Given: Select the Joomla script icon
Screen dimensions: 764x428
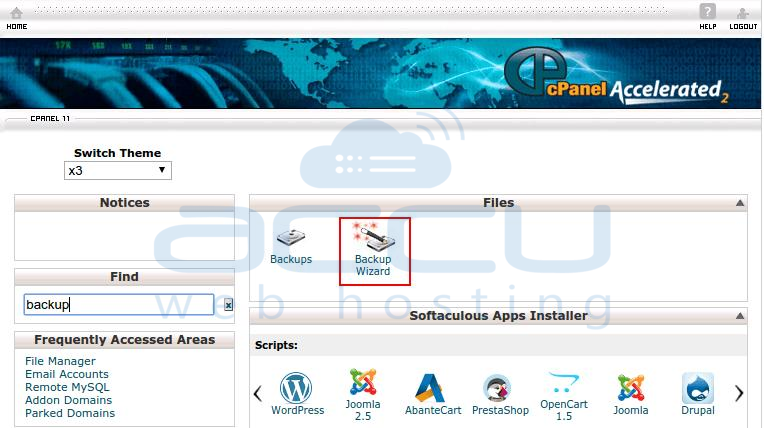Looking at the screenshot, I should pyautogui.click(x=630, y=389).
